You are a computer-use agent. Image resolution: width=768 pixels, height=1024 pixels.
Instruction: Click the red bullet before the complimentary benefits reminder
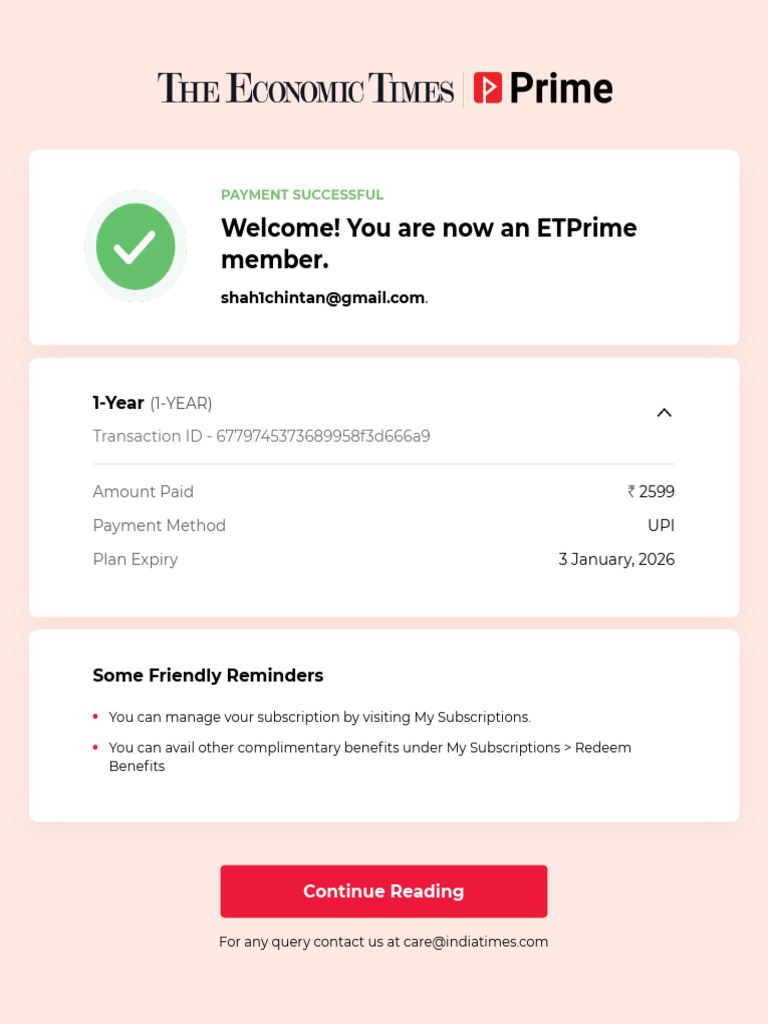pos(95,747)
